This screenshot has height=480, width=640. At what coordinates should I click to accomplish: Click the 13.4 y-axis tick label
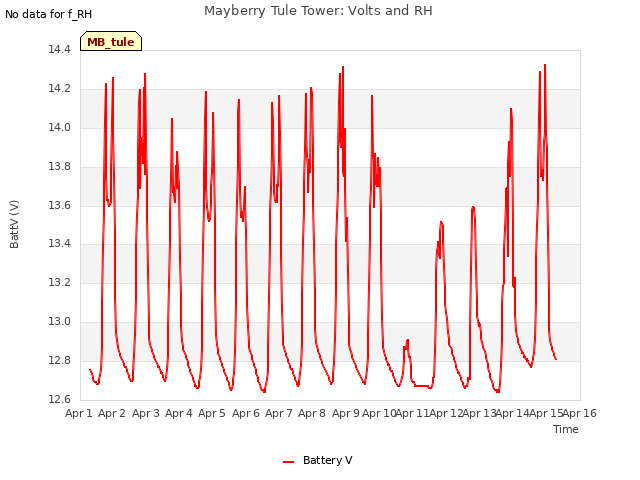pyautogui.click(x=59, y=244)
